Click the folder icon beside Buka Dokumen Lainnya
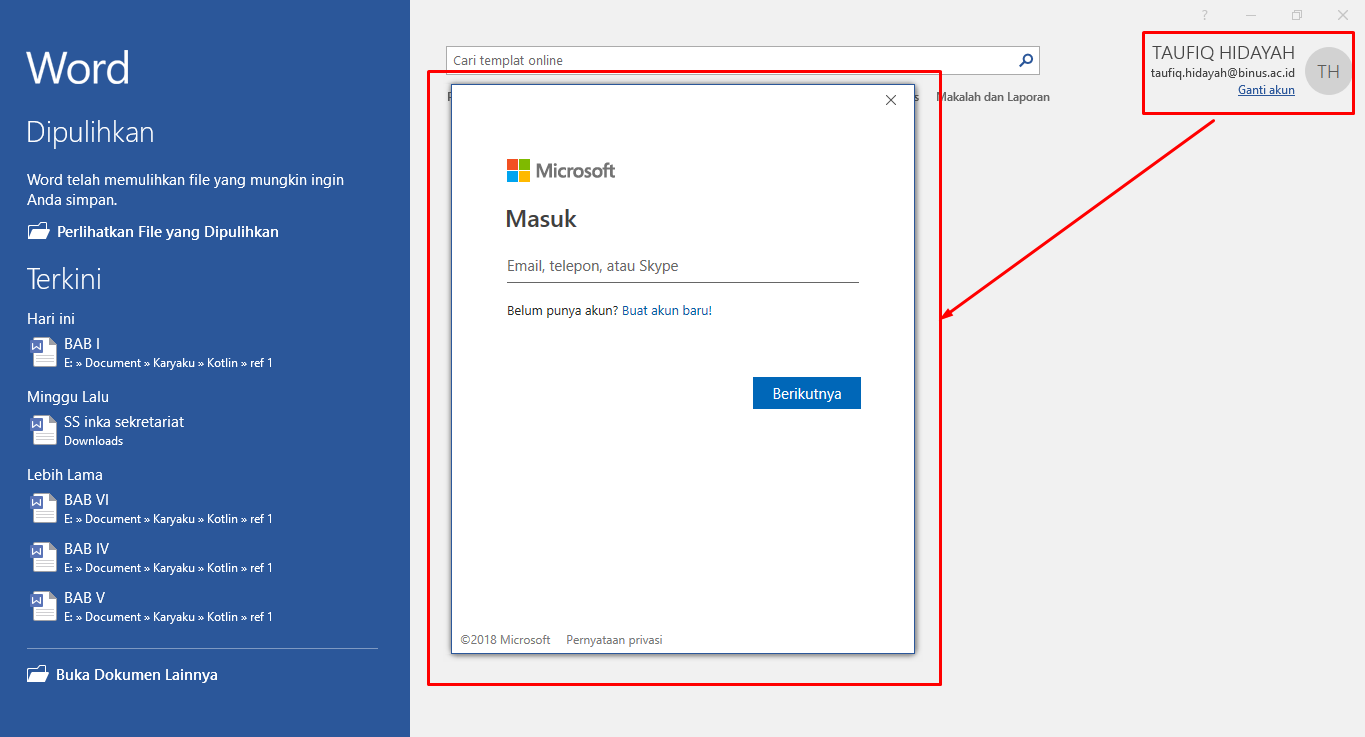1365x737 pixels. click(38, 674)
